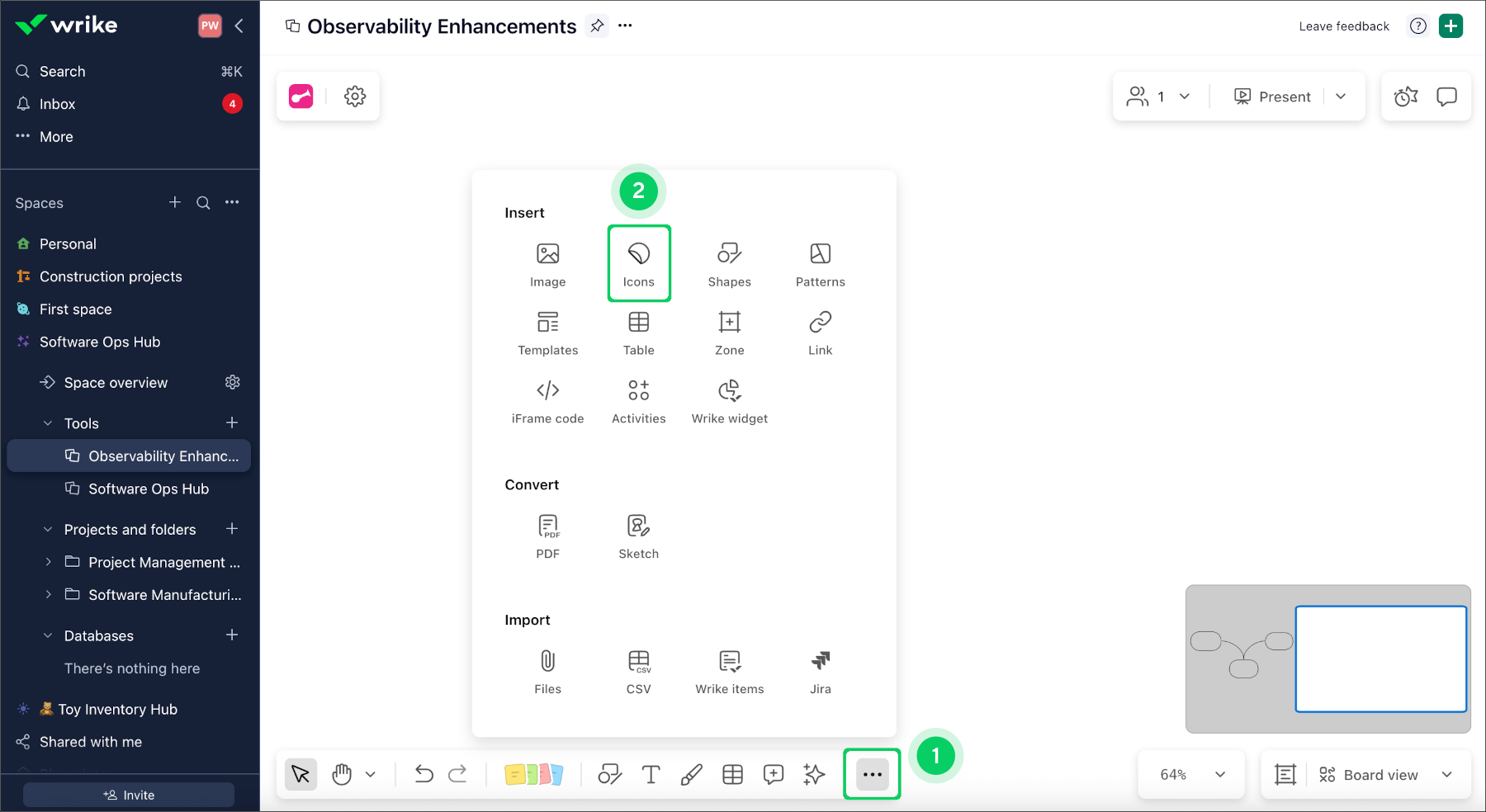Select the Sketch convert option

639,536
